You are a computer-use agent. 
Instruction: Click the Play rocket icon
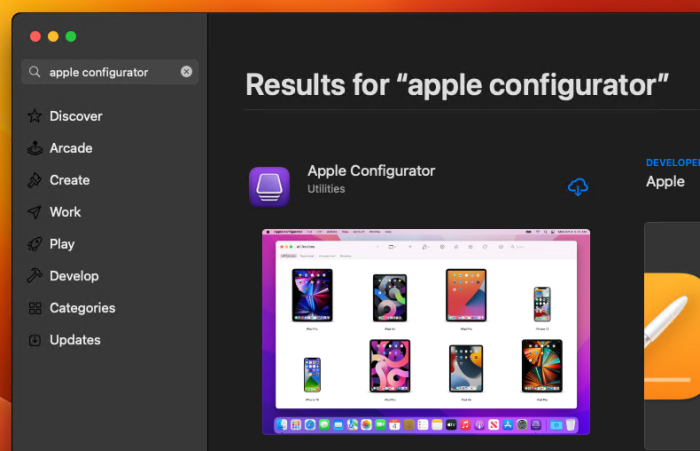[34, 244]
